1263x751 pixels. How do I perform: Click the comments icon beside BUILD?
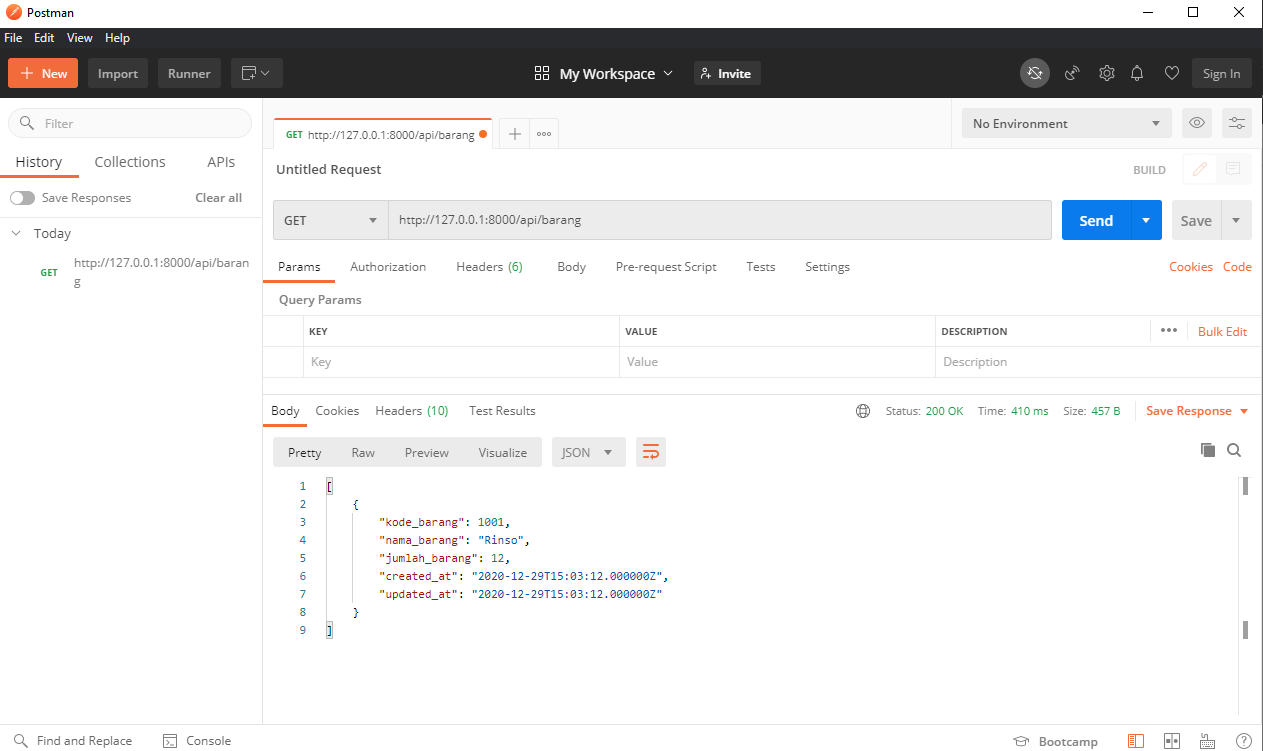click(1233, 170)
